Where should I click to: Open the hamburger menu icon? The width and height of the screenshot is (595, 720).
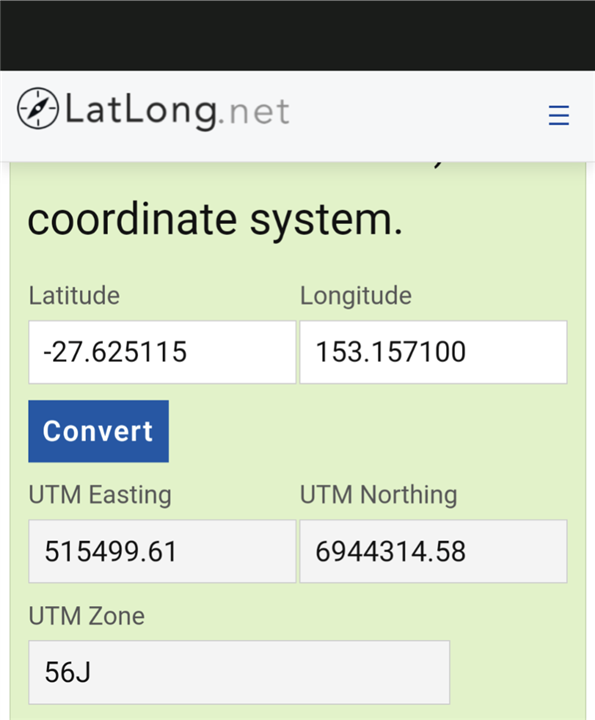pos(559,115)
